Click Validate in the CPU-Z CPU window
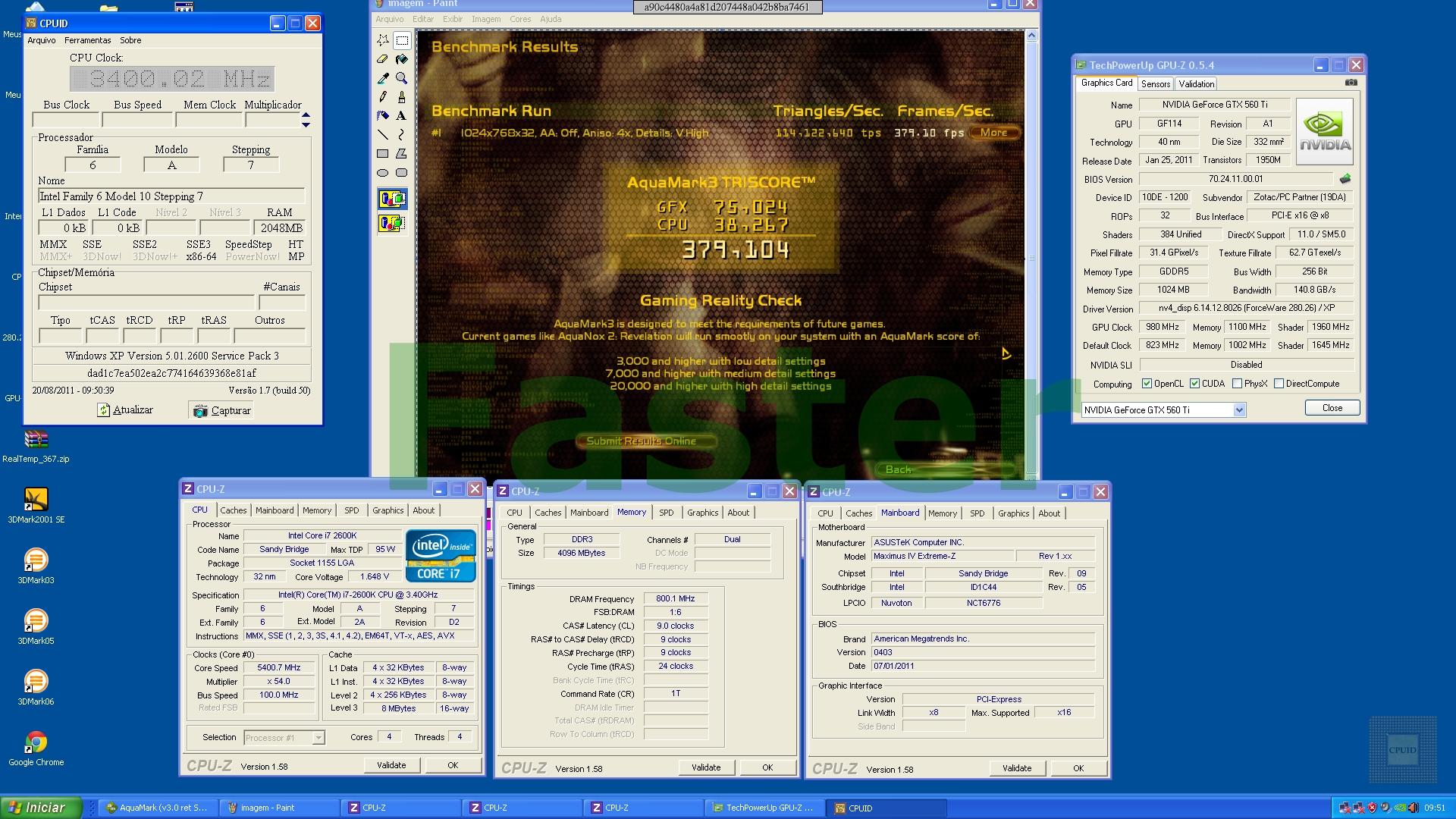This screenshot has width=1456, height=819. (391, 765)
